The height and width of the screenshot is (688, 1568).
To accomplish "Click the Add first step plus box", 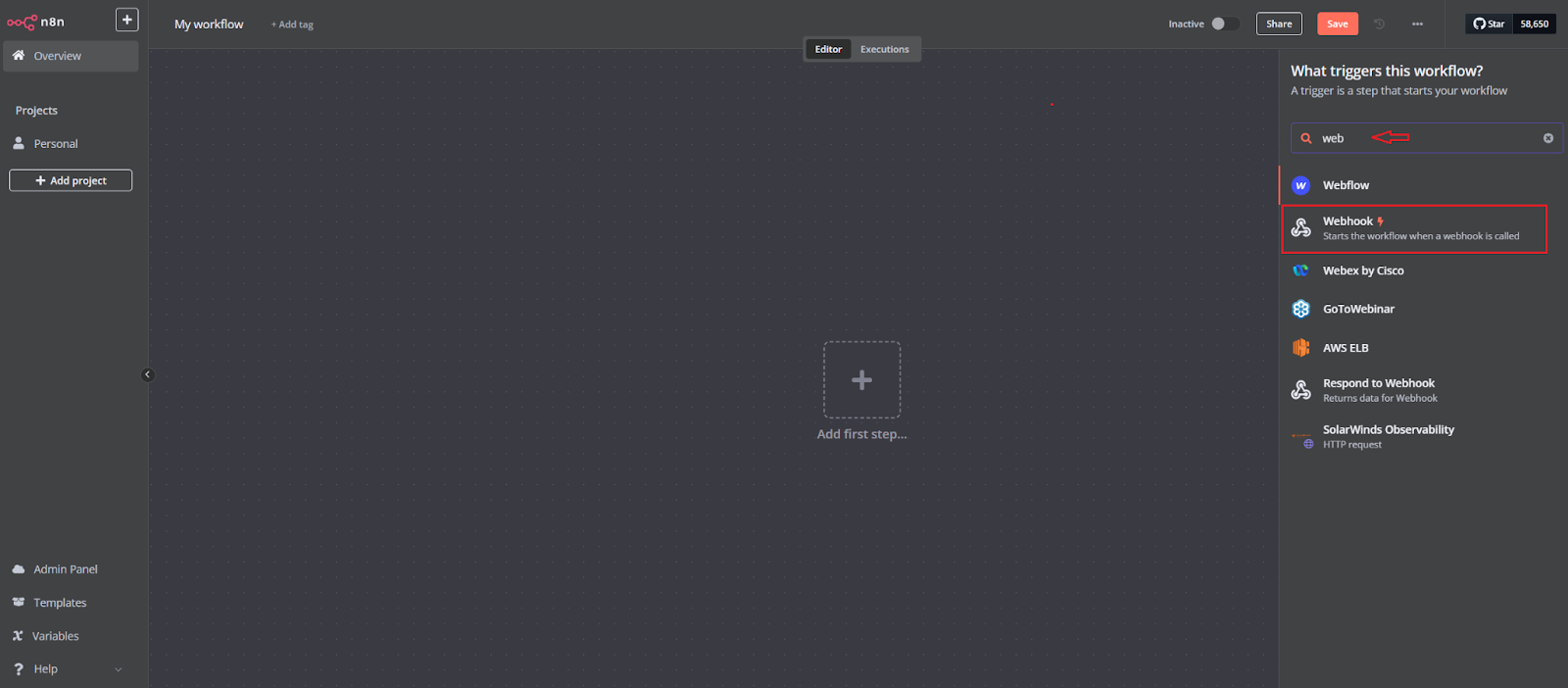I will [861, 379].
